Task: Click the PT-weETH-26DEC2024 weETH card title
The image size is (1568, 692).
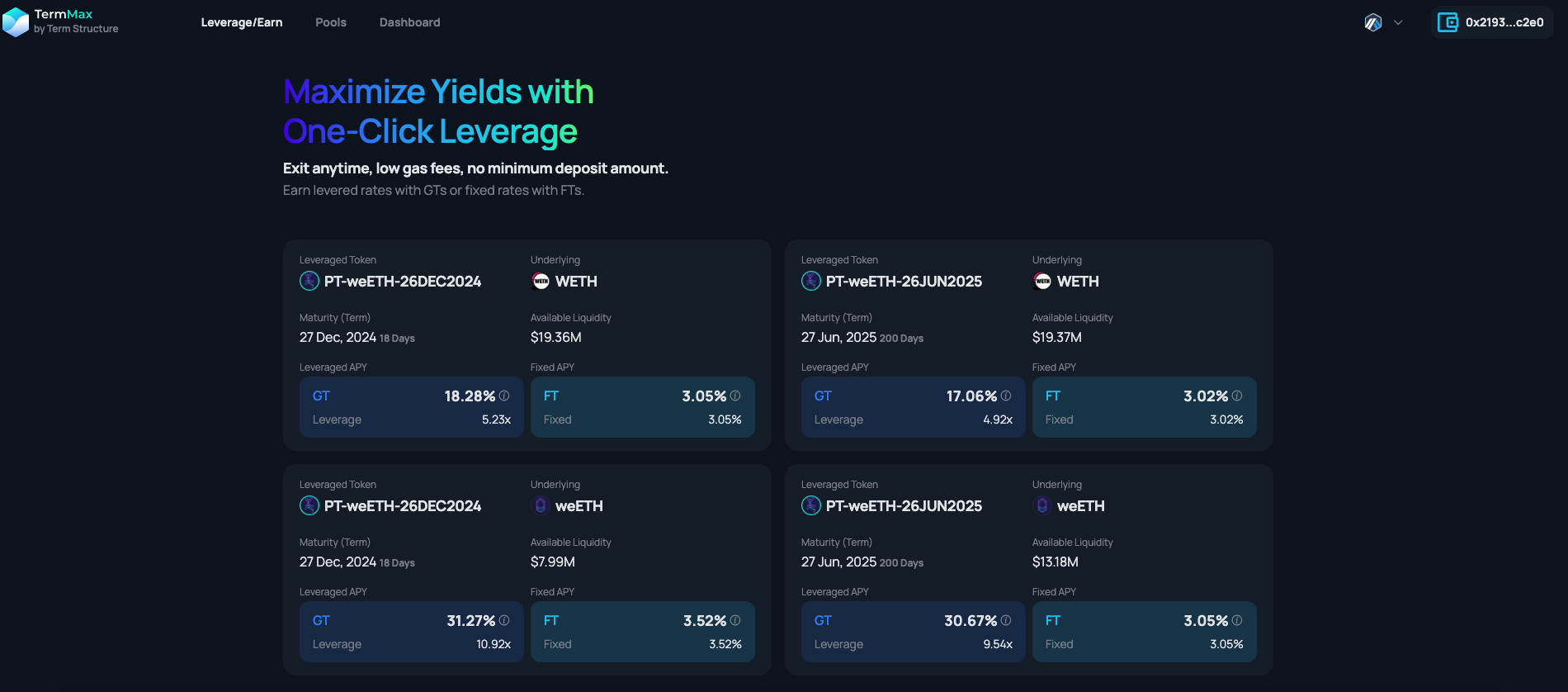Action: coord(402,506)
